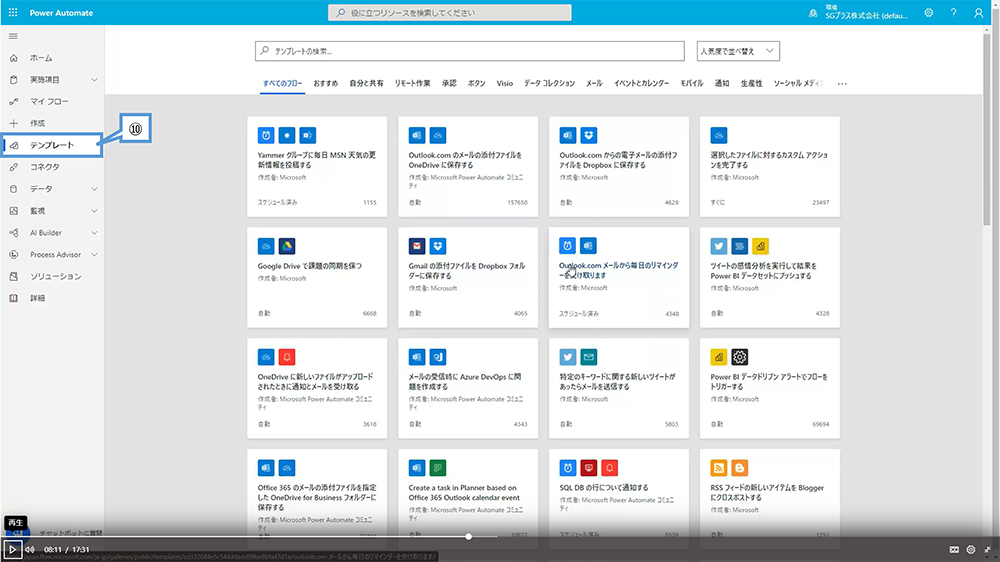Open Outlook.com 毎日のリマインダー template
The width and height of the screenshot is (1000, 562).
[x=619, y=277]
